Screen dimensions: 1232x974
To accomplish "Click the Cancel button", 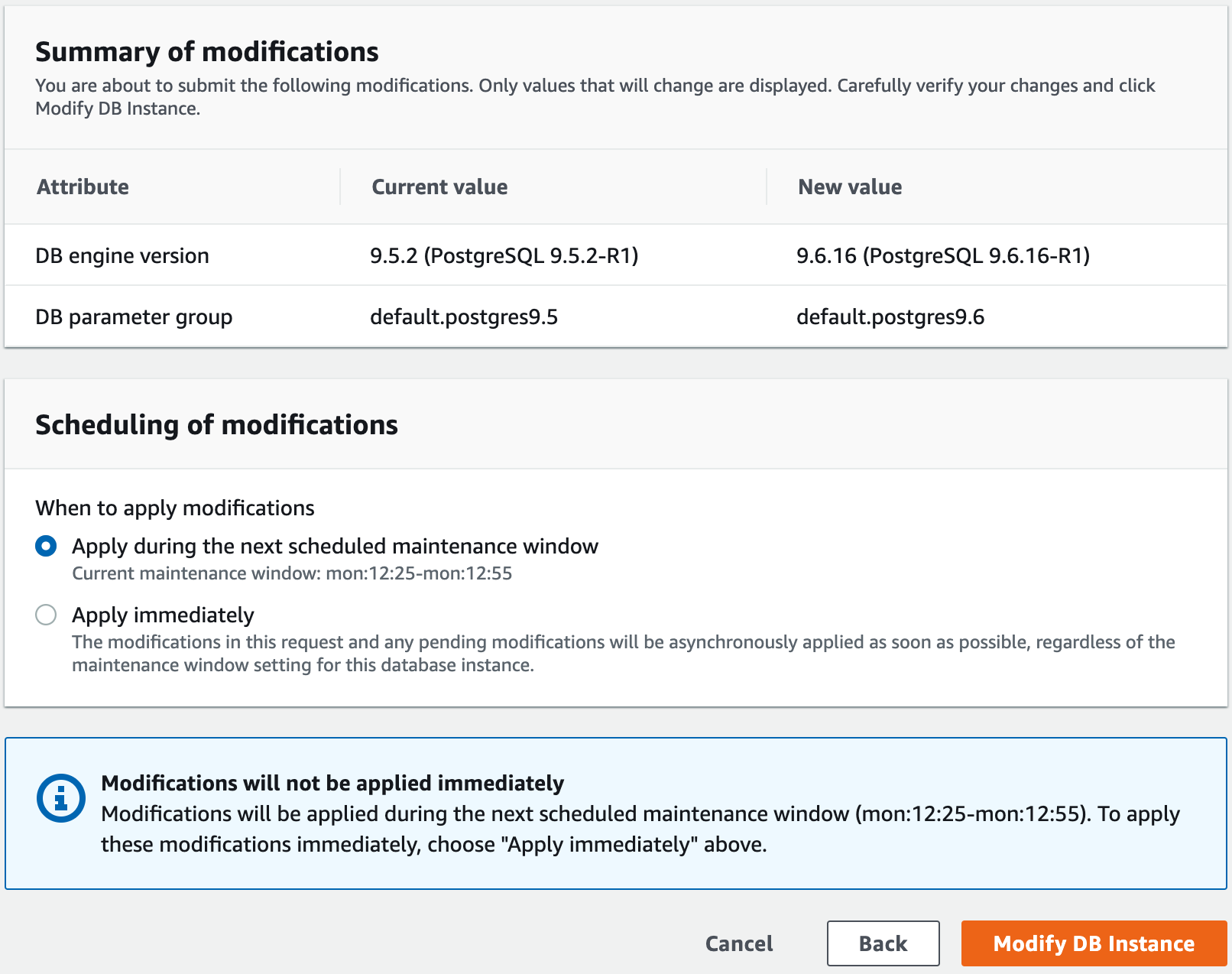I will tap(739, 943).
